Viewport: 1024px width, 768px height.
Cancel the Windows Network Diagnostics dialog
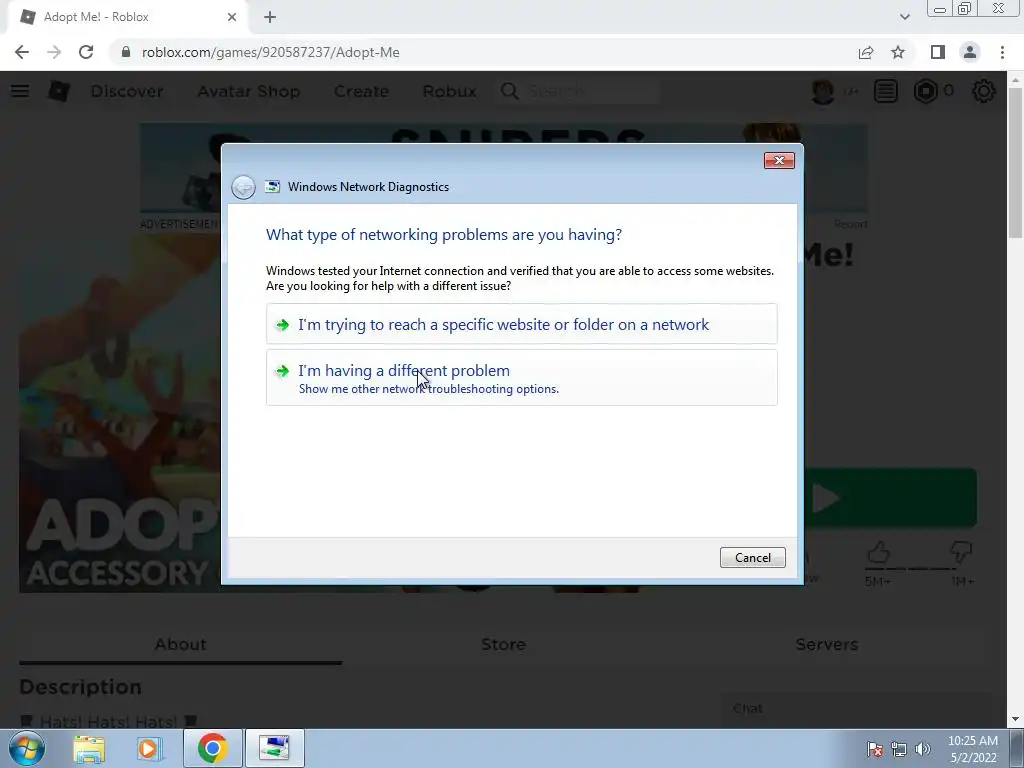tap(752, 557)
